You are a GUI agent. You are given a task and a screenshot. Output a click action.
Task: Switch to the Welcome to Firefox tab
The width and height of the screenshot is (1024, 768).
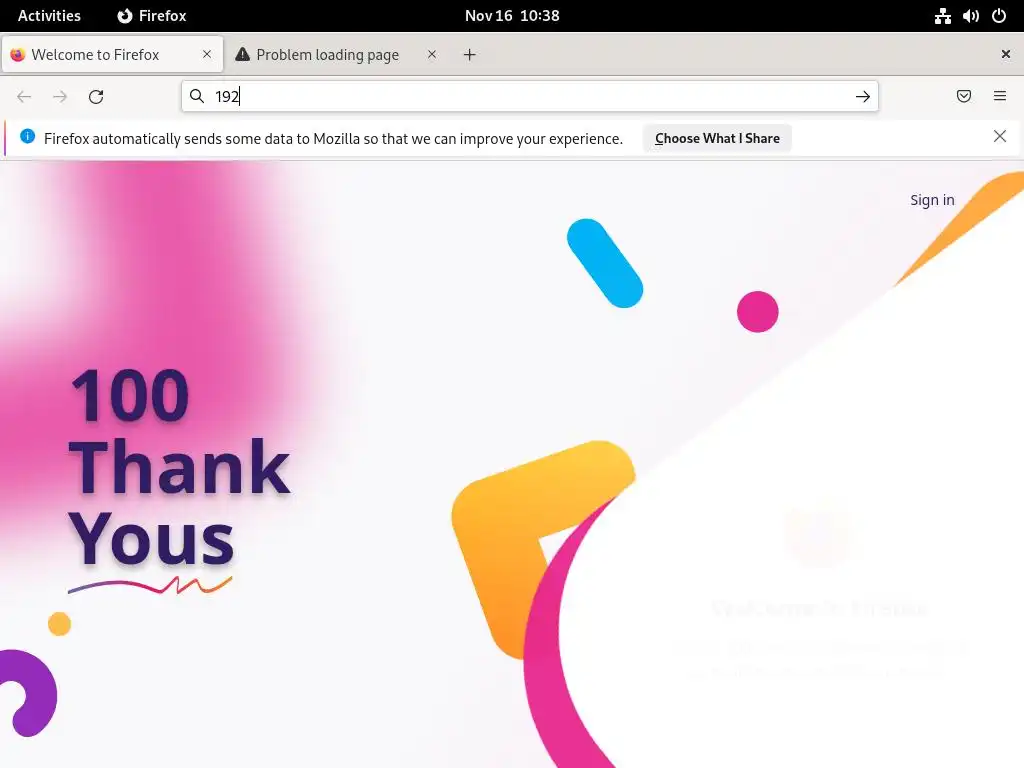coord(112,54)
